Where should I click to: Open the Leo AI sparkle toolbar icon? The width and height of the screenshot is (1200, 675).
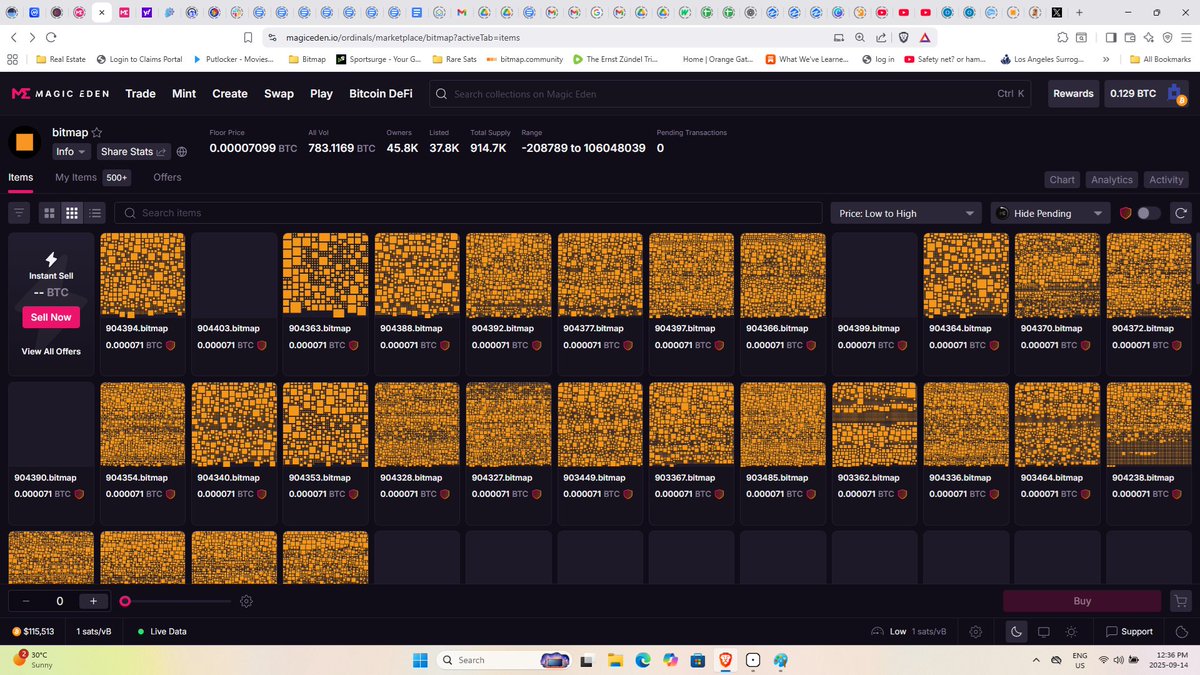coord(1149,37)
